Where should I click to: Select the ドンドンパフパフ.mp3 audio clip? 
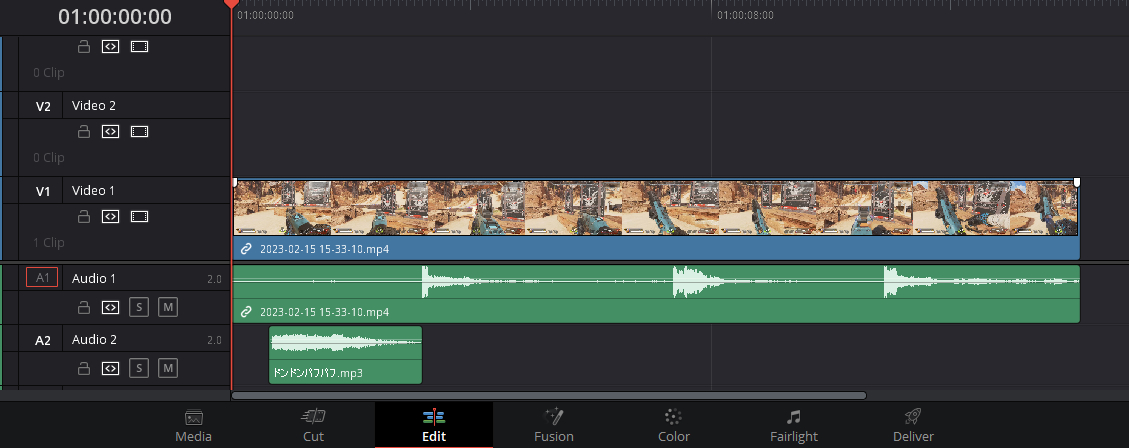pyautogui.click(x=345, y=355)
